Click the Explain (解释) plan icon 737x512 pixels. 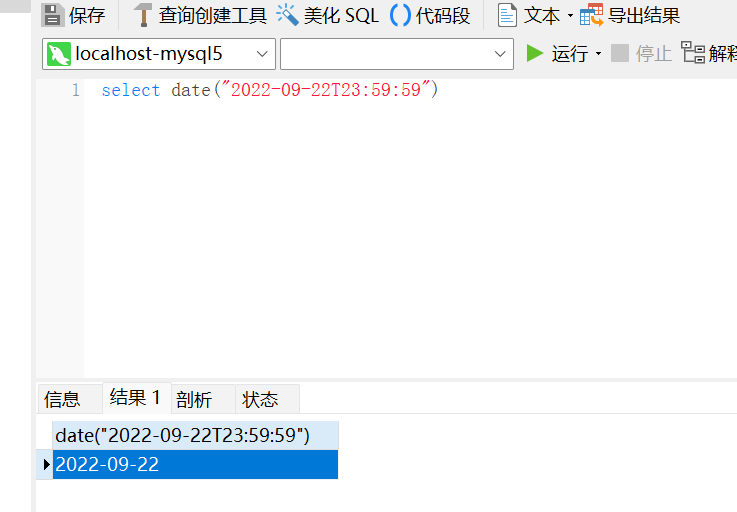(693, 52)
